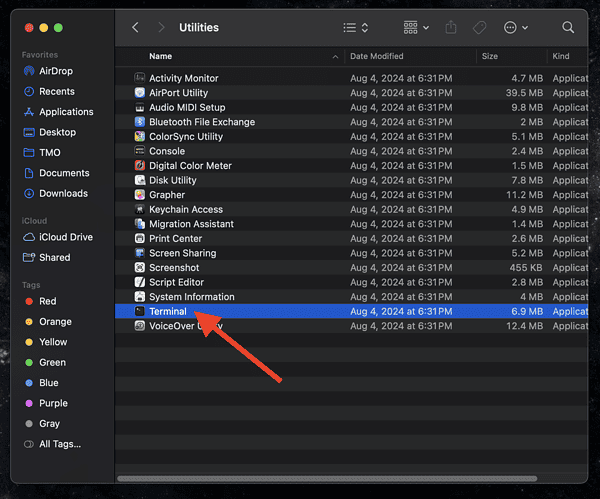600x499 pixels.
Task: Click the Activity Monitor app icon
Action: (140, 78)
